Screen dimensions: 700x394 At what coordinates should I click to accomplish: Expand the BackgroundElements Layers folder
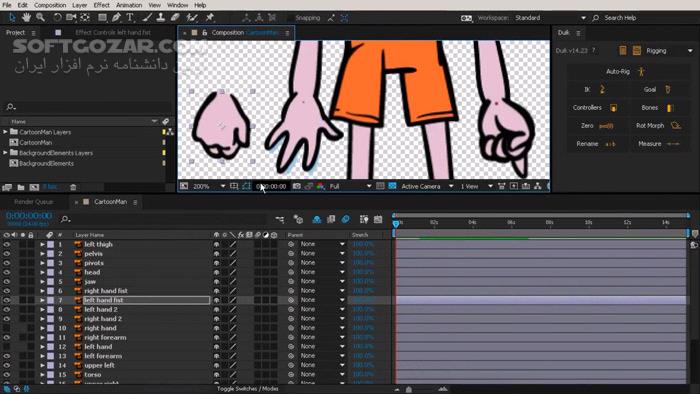coord(5,153)
